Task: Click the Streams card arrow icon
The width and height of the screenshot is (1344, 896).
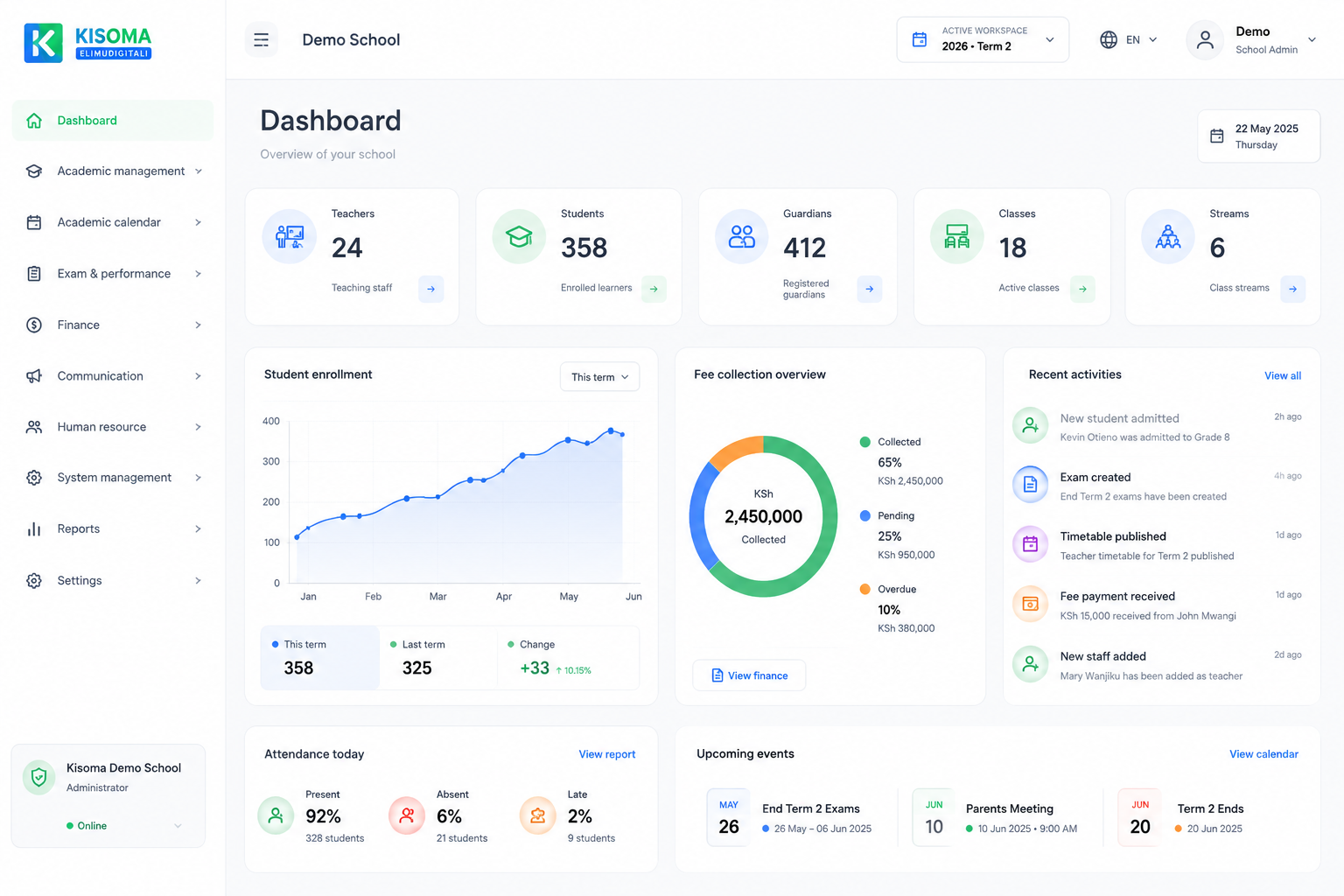Action: pyautogui.click(x=1292, y=289)
